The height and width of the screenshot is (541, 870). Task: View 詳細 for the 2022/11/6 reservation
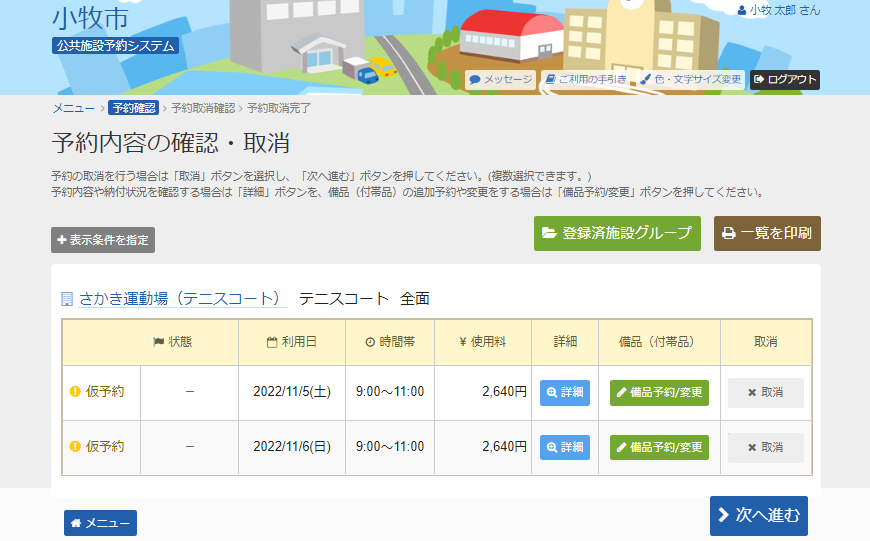coord(565,447)
